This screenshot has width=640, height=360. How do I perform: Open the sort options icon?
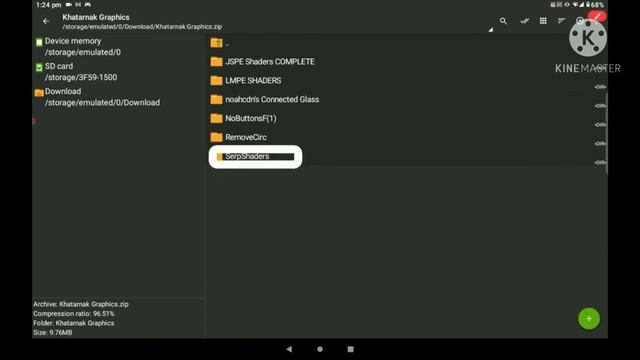[x=562, y=21]
